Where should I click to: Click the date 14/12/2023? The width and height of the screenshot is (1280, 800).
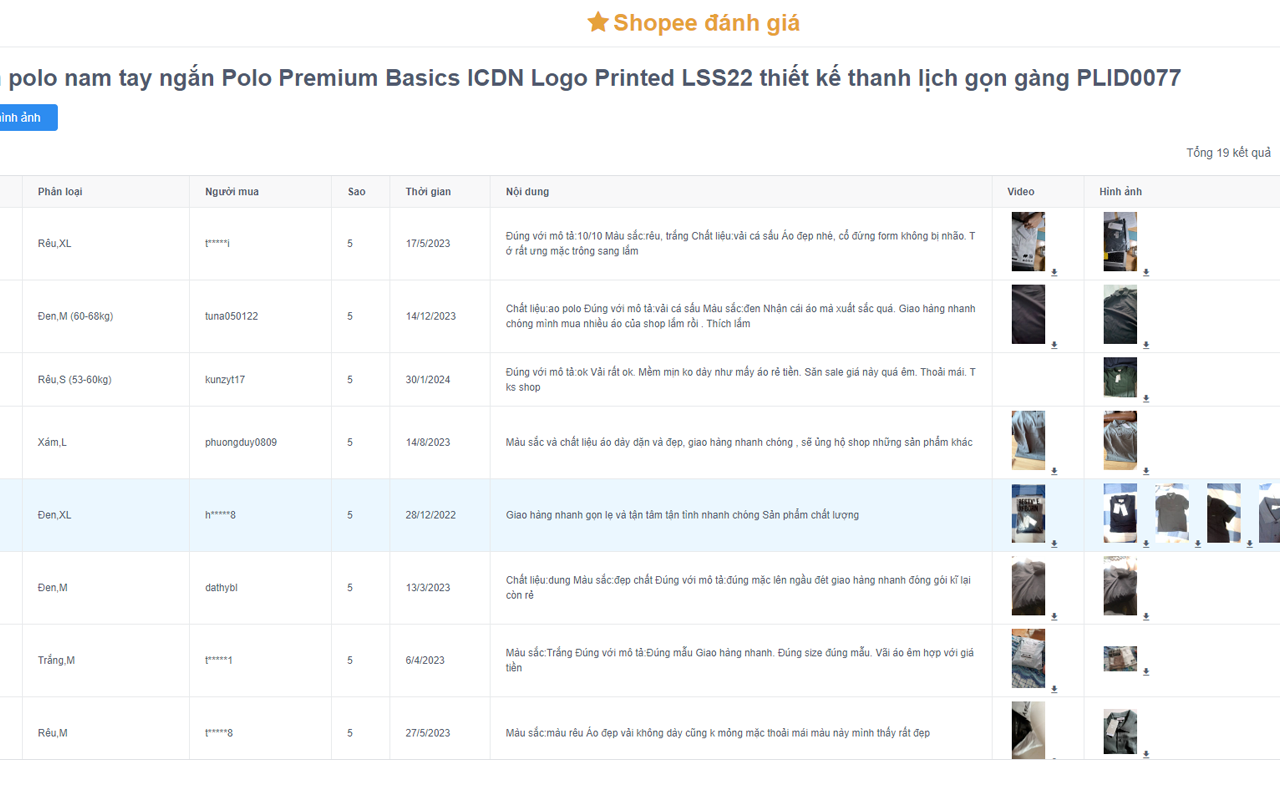click(431, 316)
